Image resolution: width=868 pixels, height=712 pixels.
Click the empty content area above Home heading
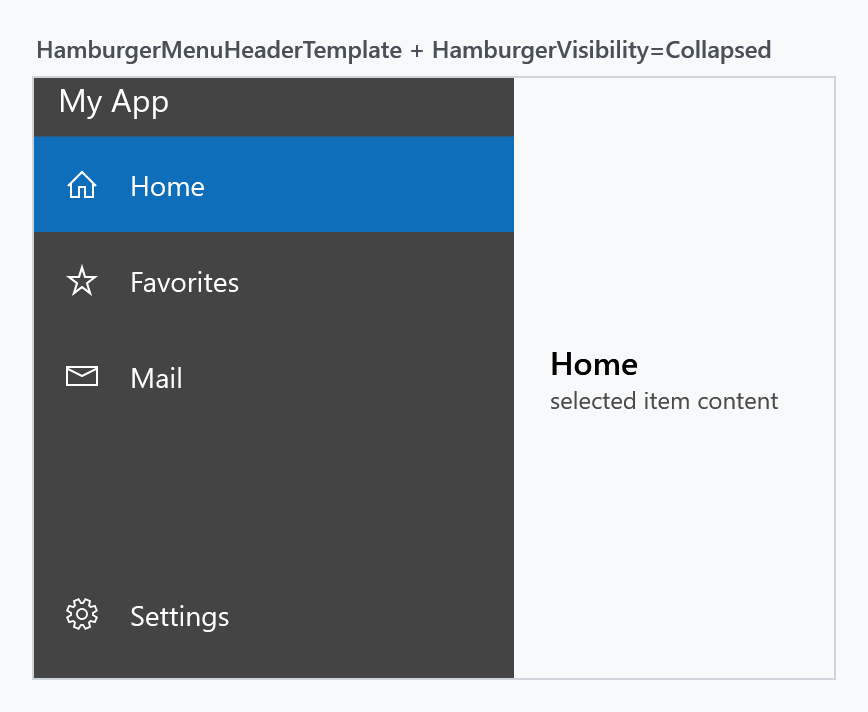point(674,213)
